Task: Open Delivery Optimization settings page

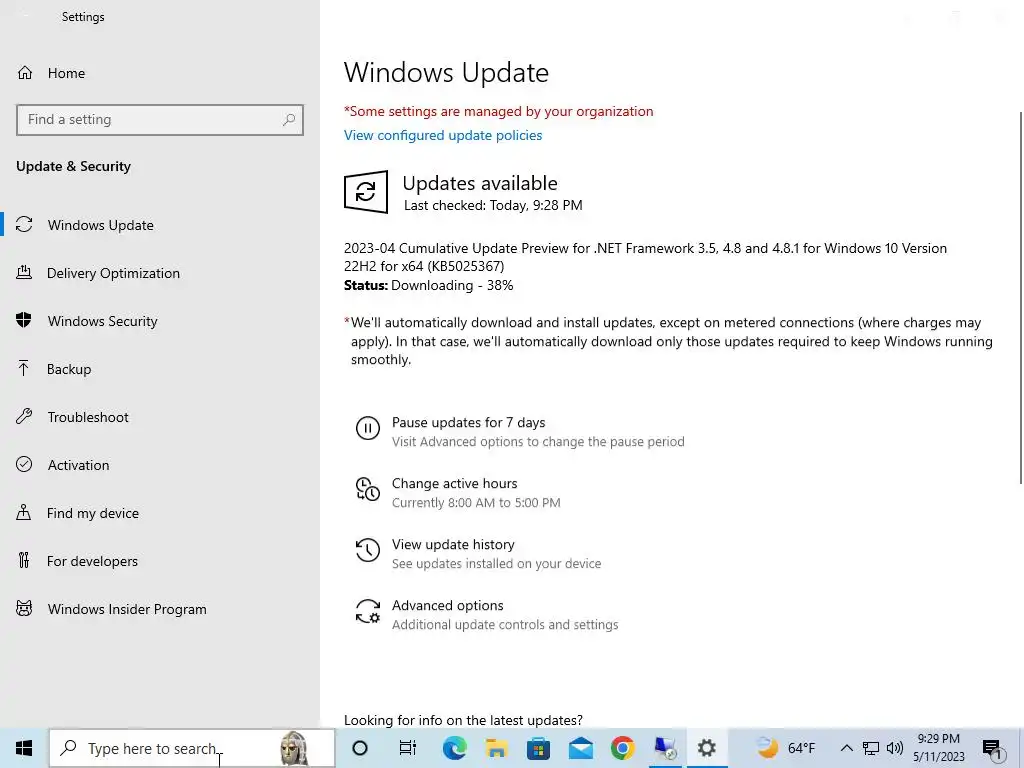Action: [x=160, y=273]
